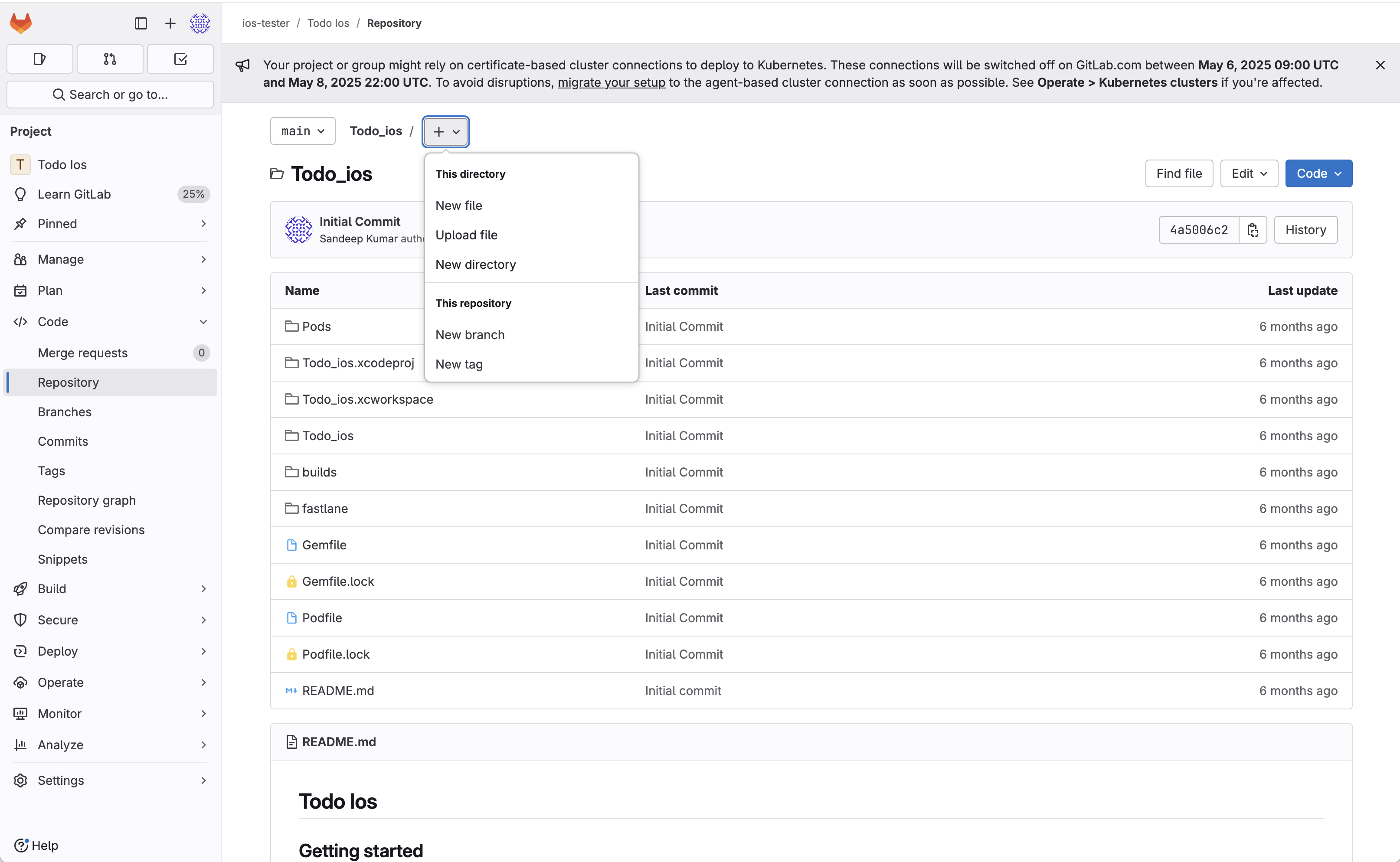Click the Search or go to field
The height and width of the screenshot is (862, 1400).
click(110, 94)
